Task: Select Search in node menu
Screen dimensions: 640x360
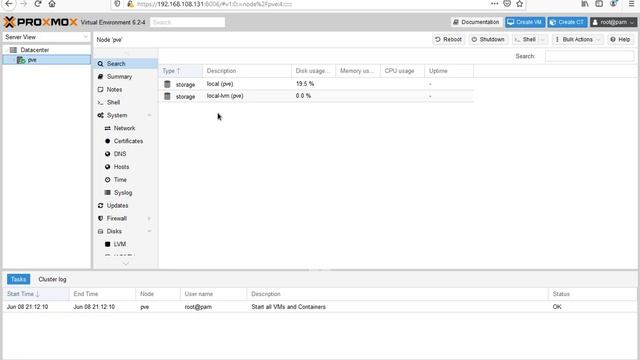Action: point(125,64)
